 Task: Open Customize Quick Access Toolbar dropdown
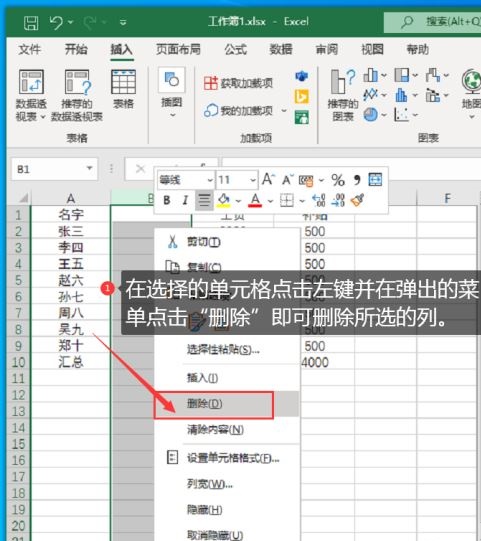[123, 23]
